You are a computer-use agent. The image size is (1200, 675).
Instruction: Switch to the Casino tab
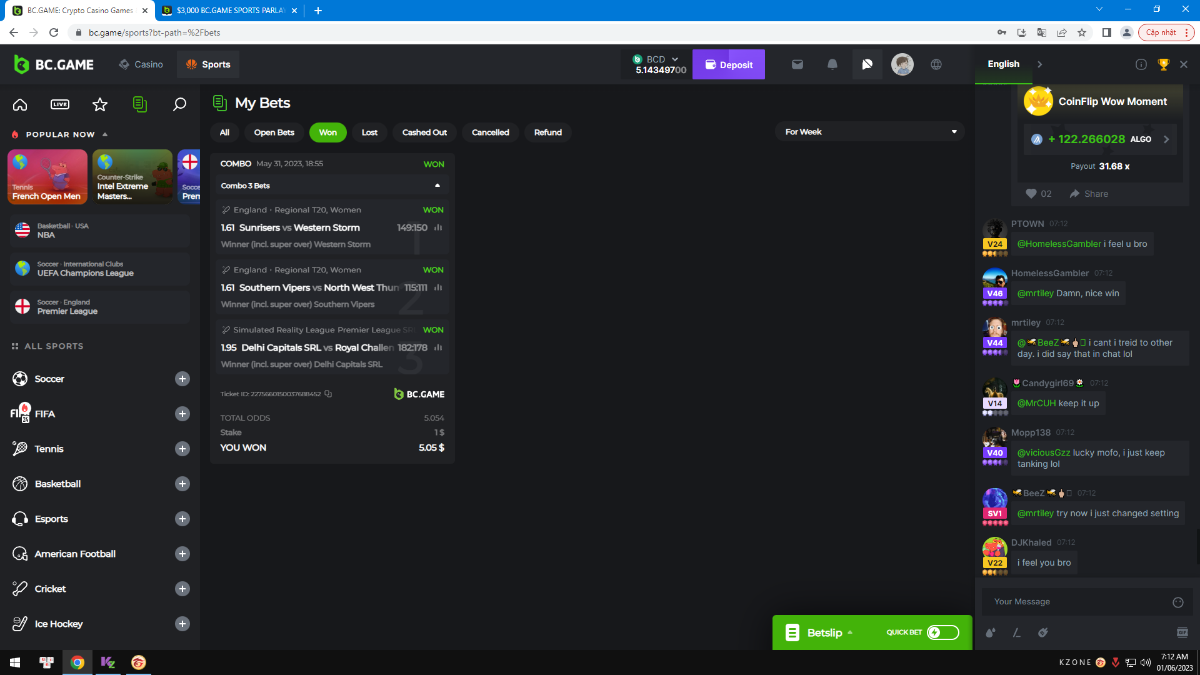pos(141,65)
